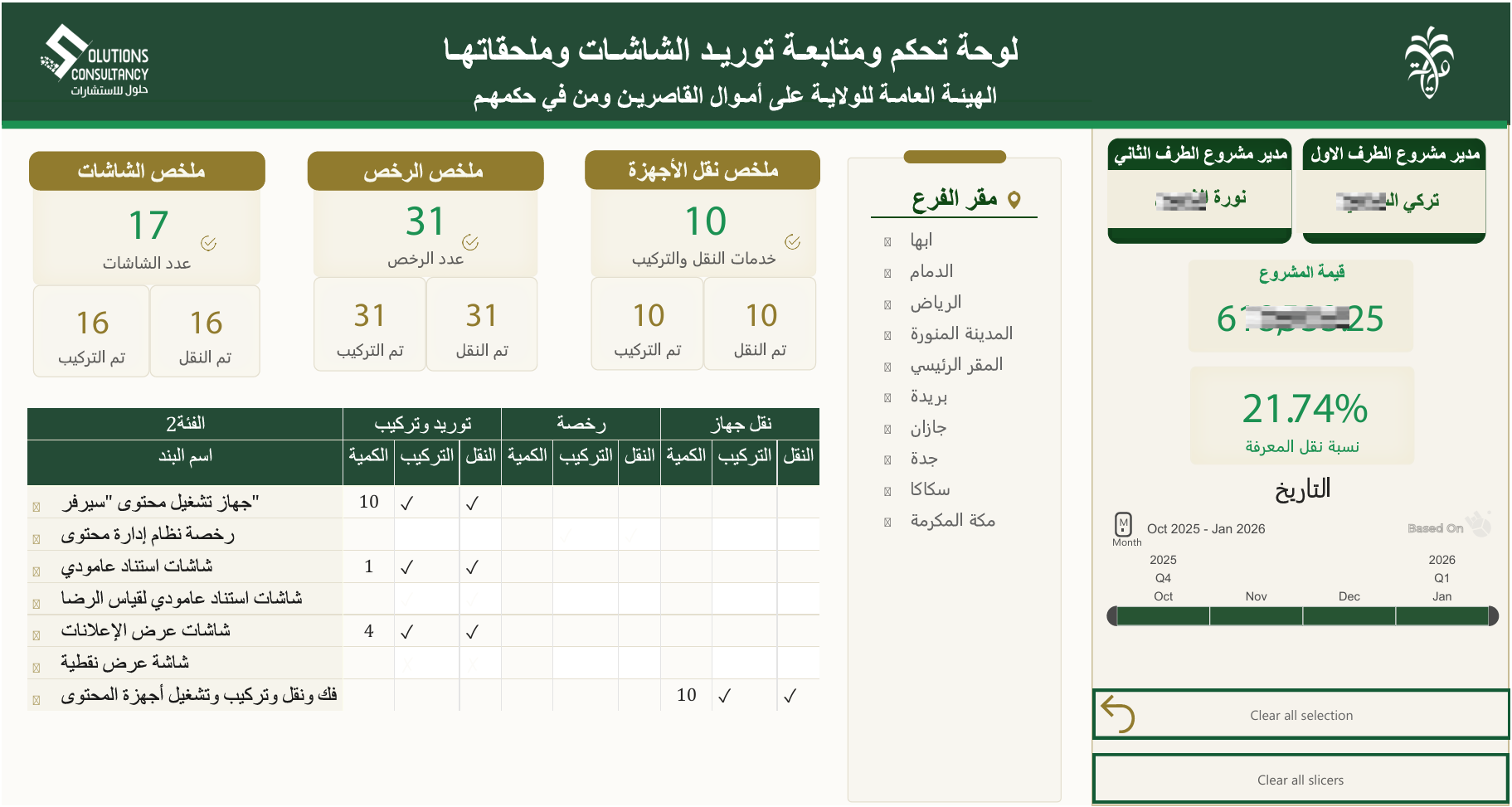Click the Month granularity icon in date slicer
Image resolution: width=1512 pixels, height=807 pixels.
pyautogui.click(x=1123, y=524)
